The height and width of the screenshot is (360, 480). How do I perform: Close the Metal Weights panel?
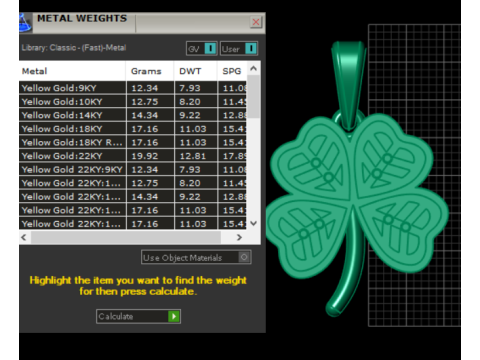[x=256, y=22]
